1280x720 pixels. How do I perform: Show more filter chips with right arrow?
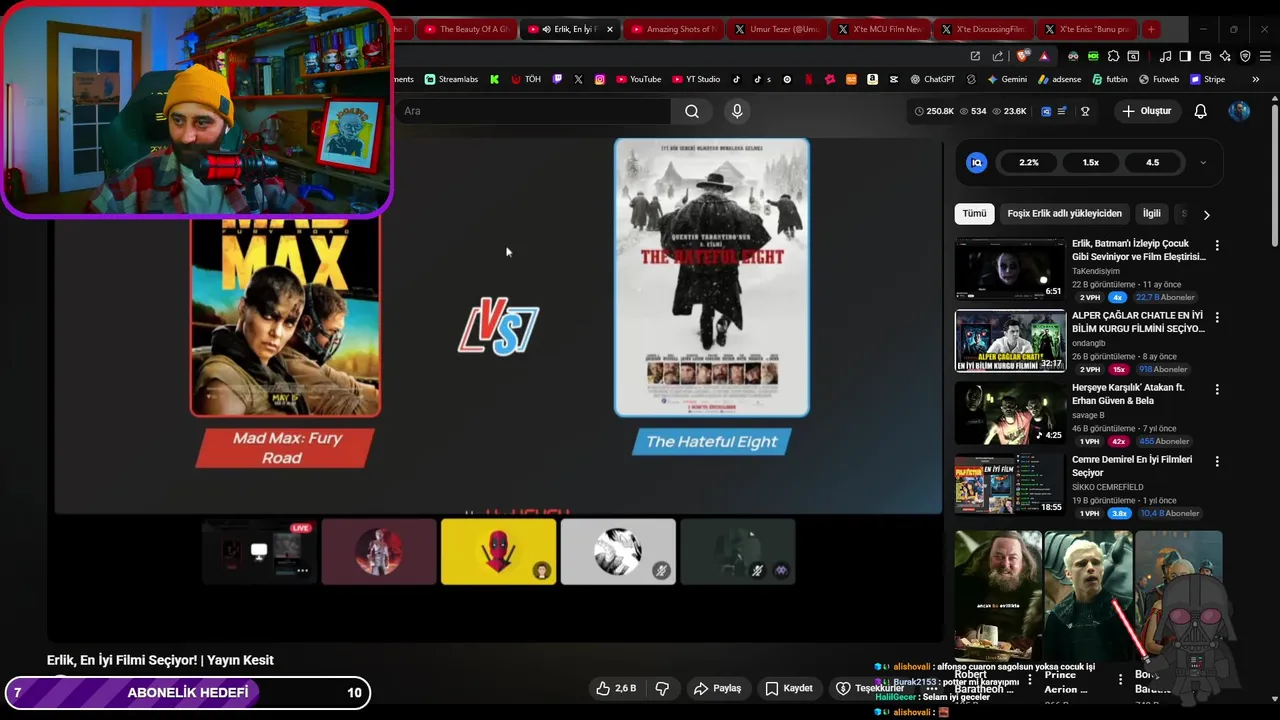[x=1206, y=214]
